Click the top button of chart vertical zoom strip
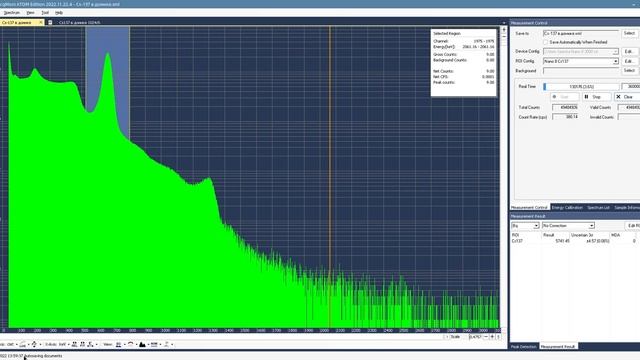Viewport: 640px width, 360px height. (x=504, y=30)
